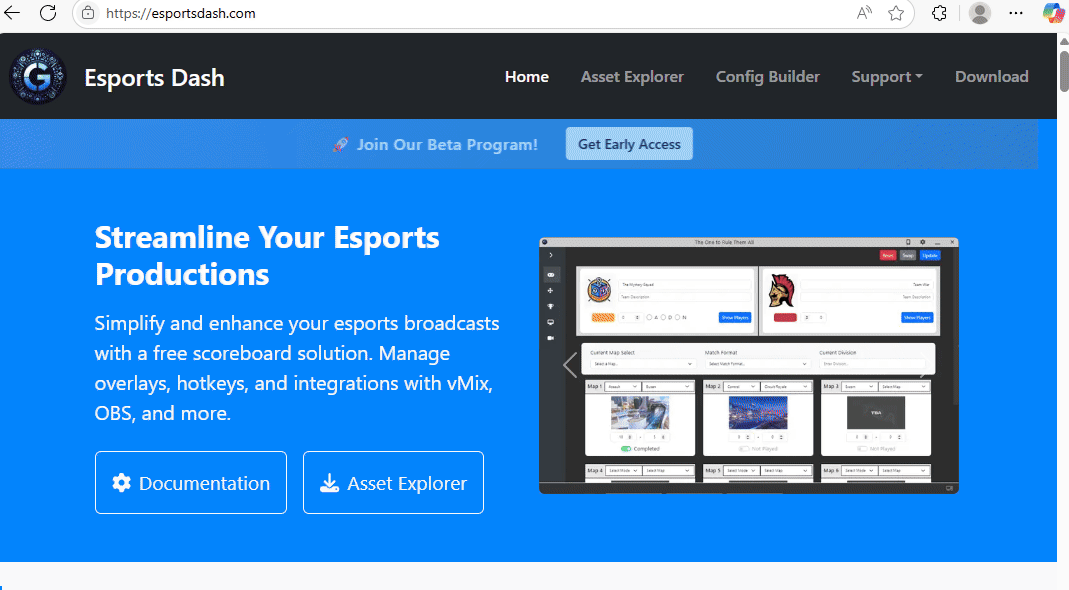Start Read aloud from the address bar

click(x=864, y=13)
